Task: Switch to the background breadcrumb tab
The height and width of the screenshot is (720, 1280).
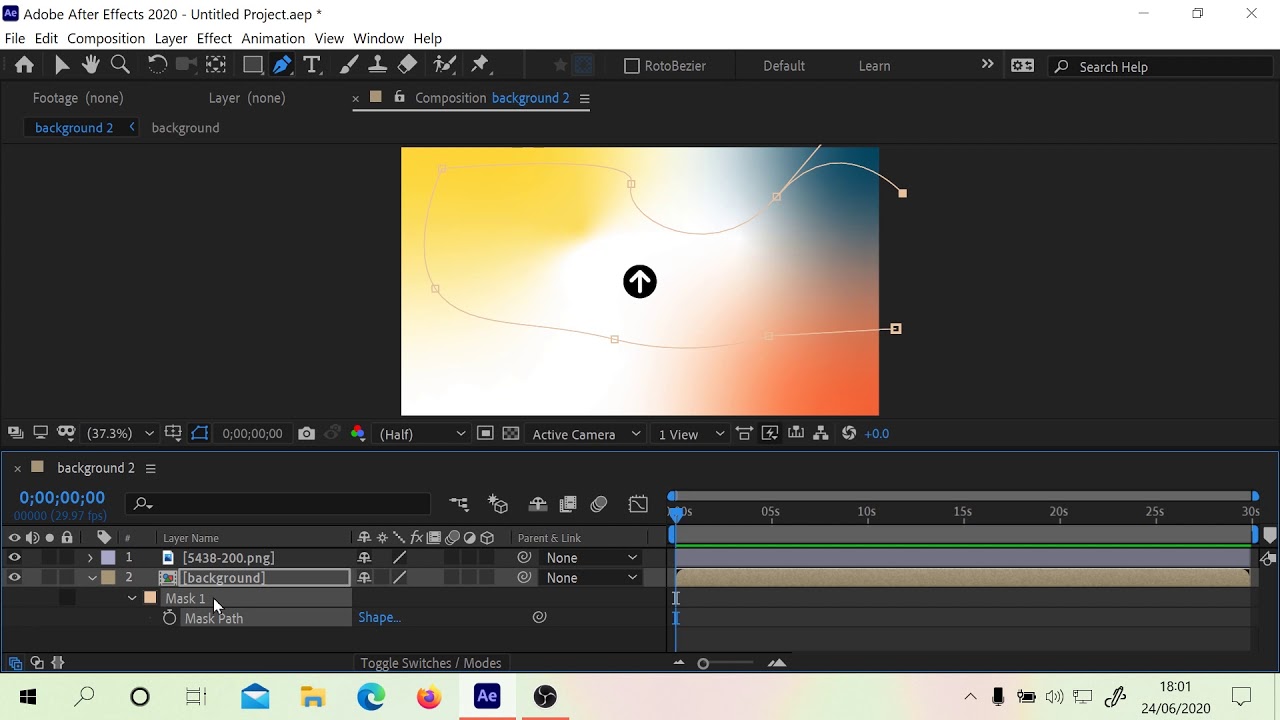Action: (185, 128)
